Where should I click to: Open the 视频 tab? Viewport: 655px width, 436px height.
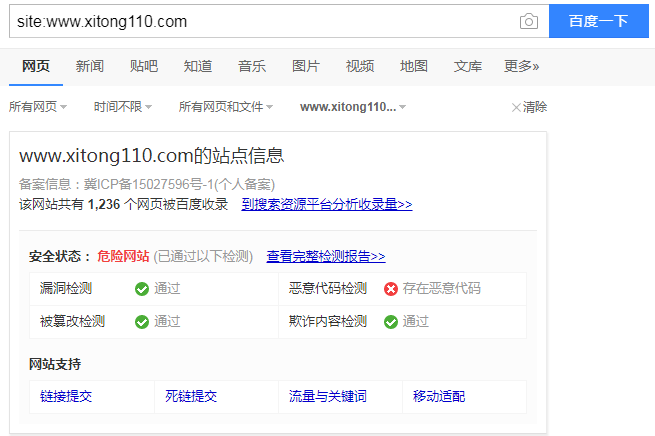pyautogui.click(x=360, y=66)
